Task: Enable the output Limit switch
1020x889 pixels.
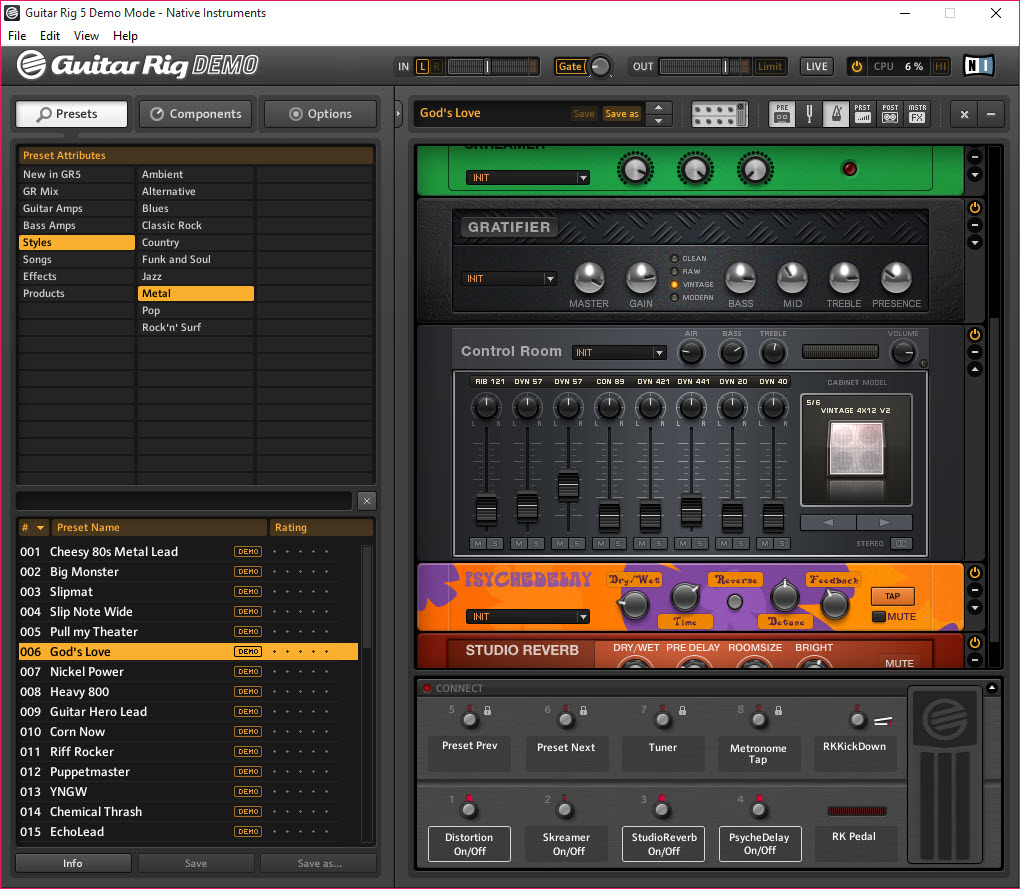Action: pyautogui.click(x=770, y=66)
